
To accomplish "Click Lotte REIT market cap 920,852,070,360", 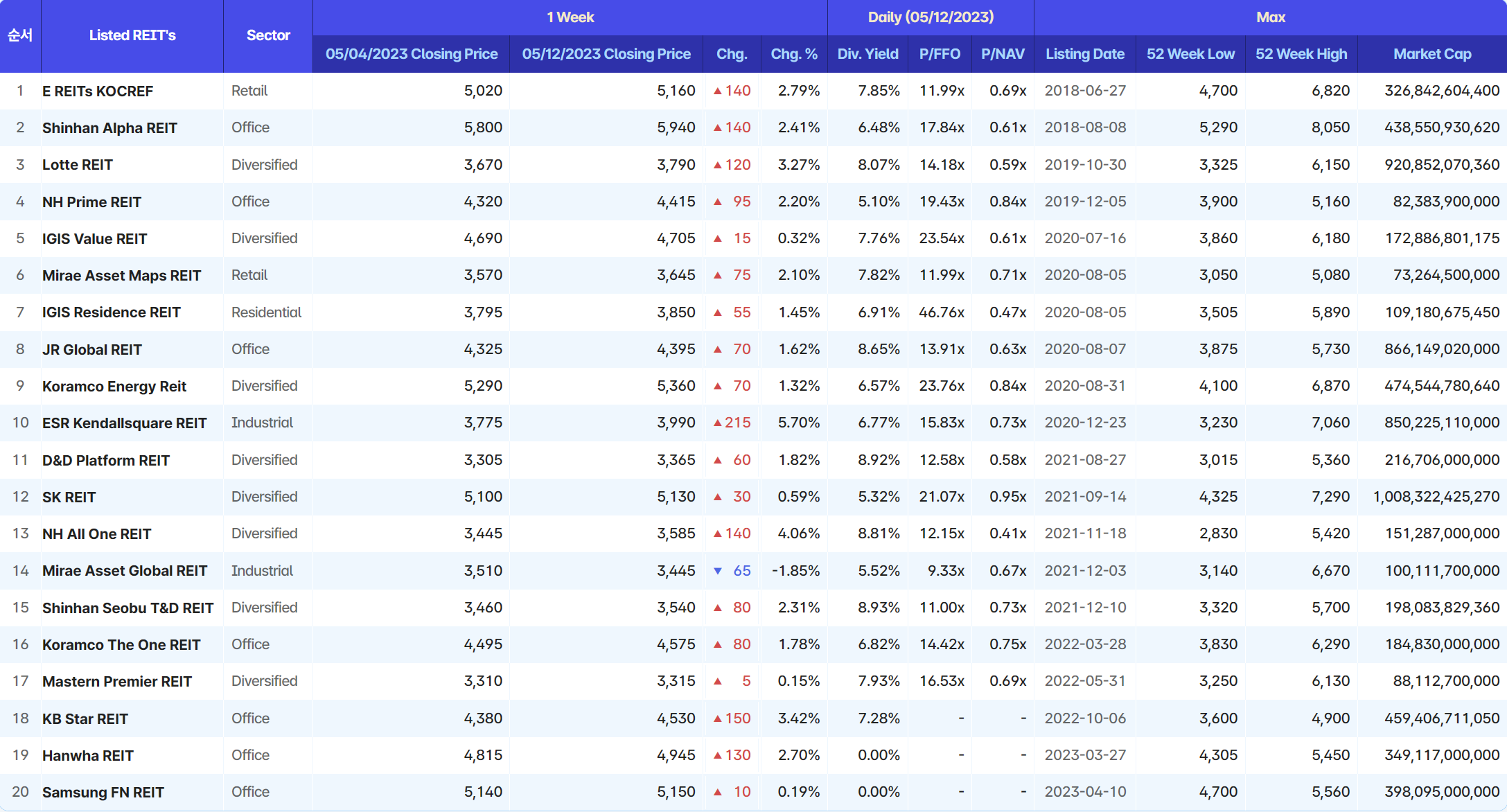I will pos(1442,165).
